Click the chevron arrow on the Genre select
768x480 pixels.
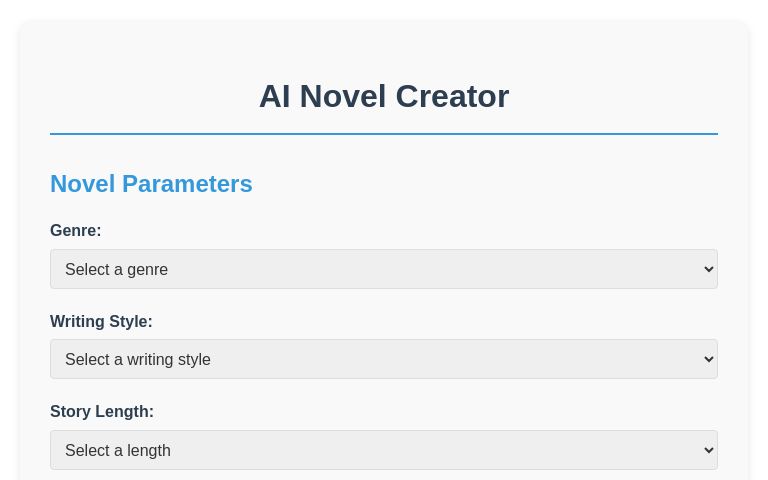click(709, 269)
